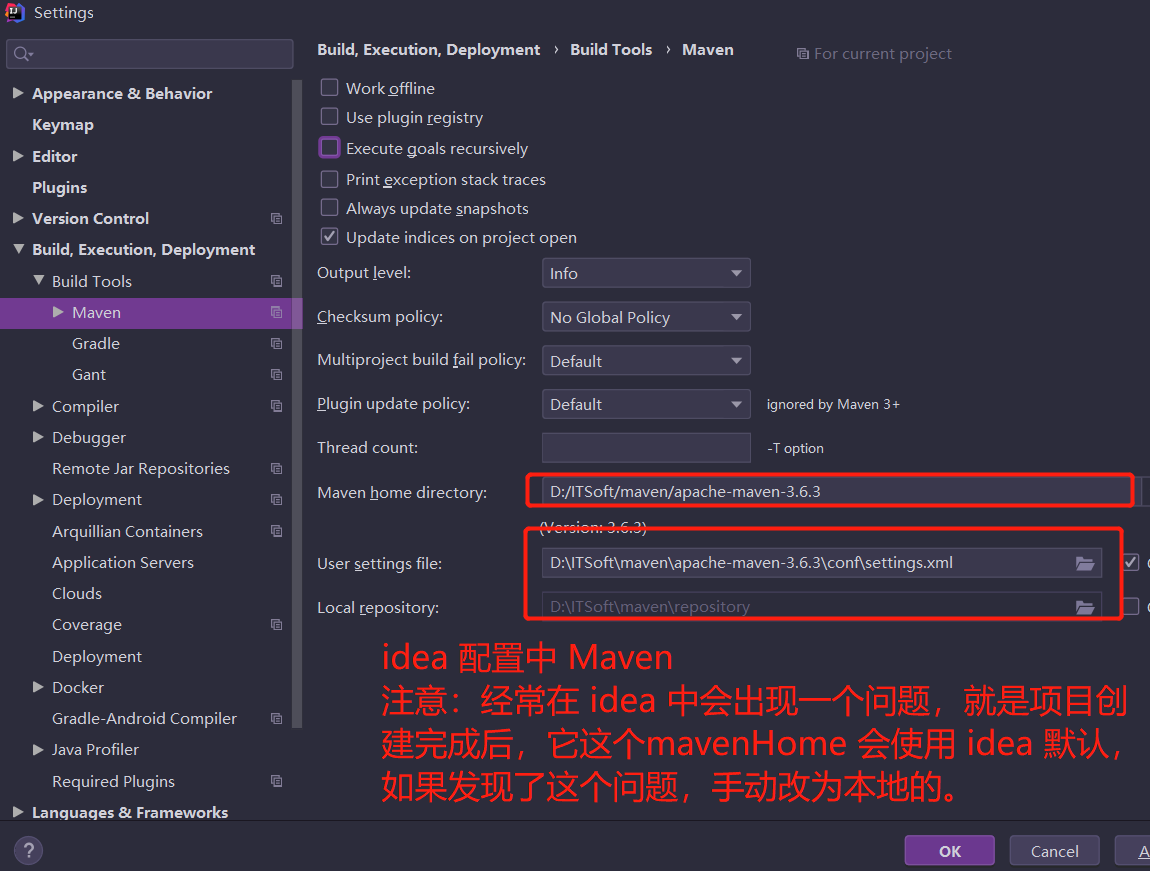Click Build Tools breadcrumb link
The width and height of the screenshot is (1150, 871).
click(611, 50)
